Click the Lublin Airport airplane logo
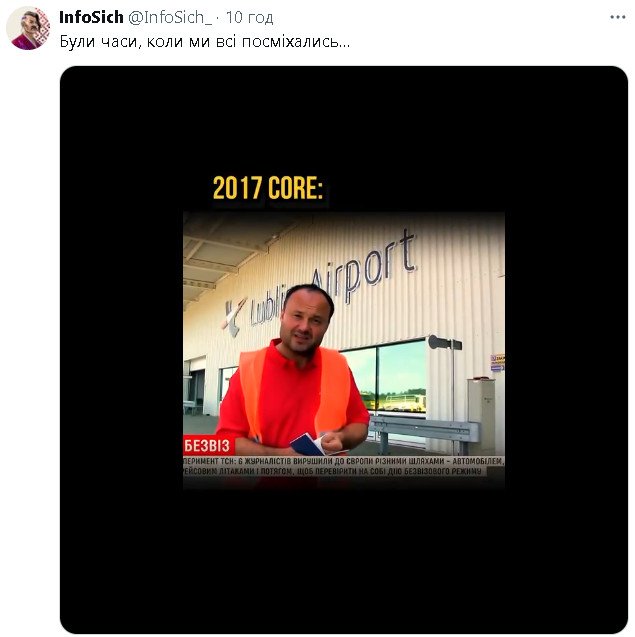This screenshot has width=635, height=637. [x=234, y=317]
